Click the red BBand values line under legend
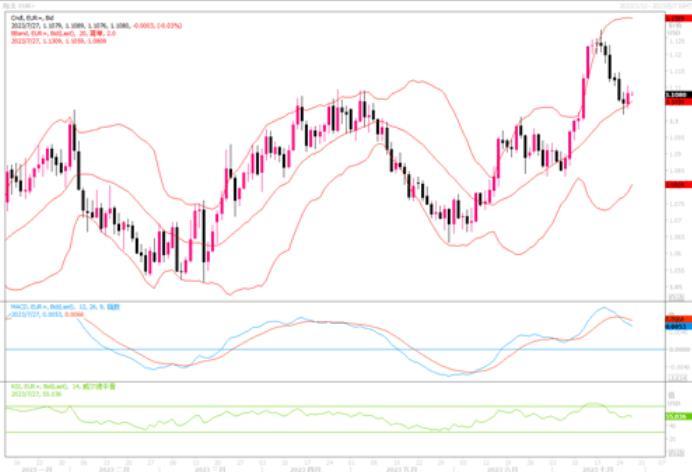 tap(50, 40)
